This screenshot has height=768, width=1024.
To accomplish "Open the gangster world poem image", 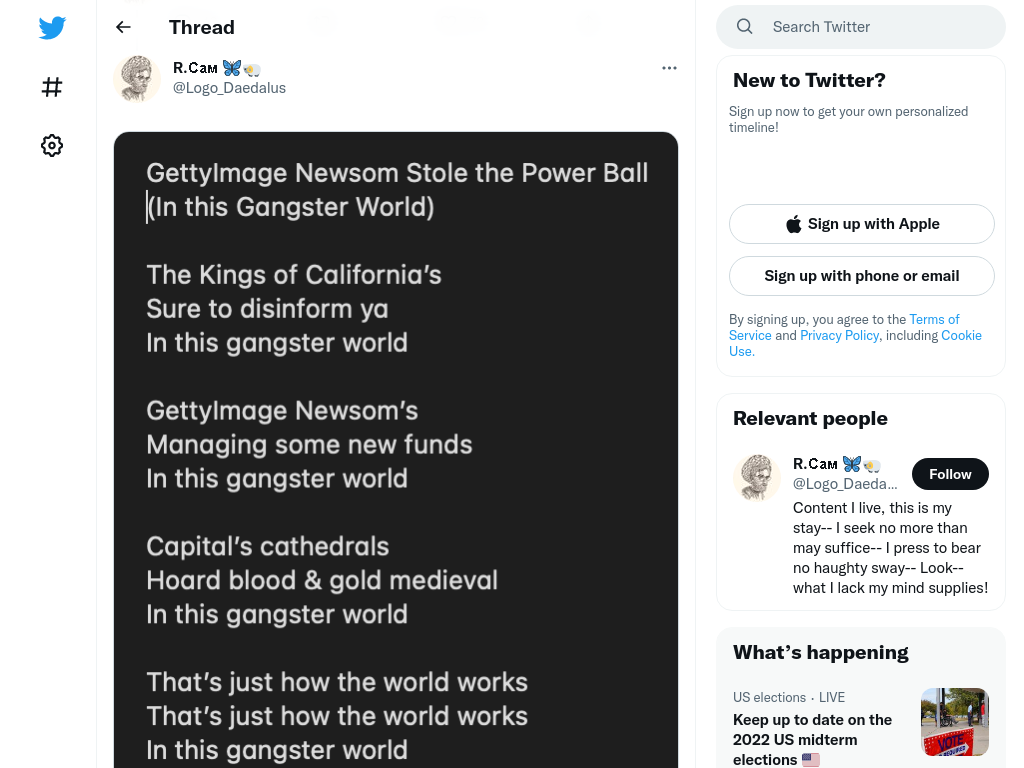I will point(396,450).
